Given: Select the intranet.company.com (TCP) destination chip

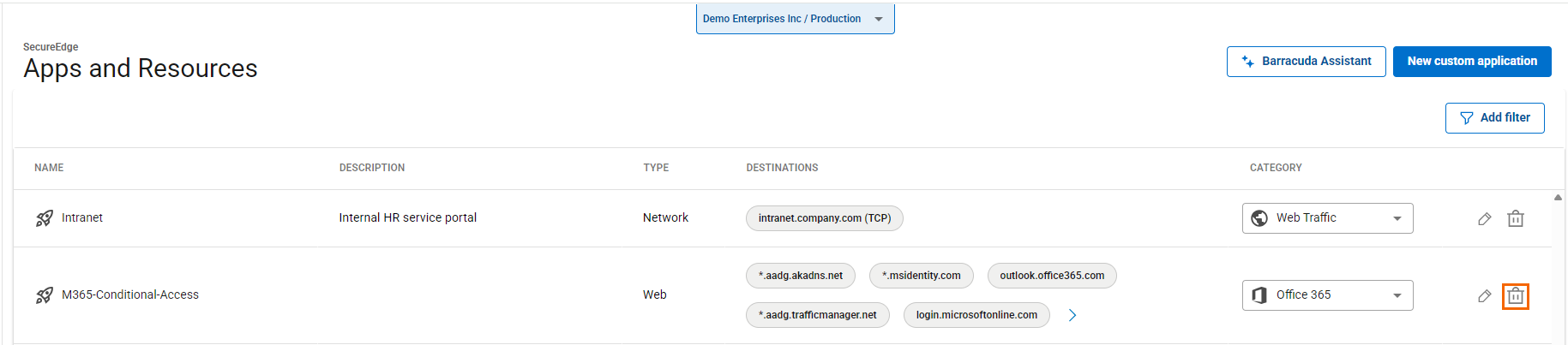Looking at the screenshot, I should (824, 218).
